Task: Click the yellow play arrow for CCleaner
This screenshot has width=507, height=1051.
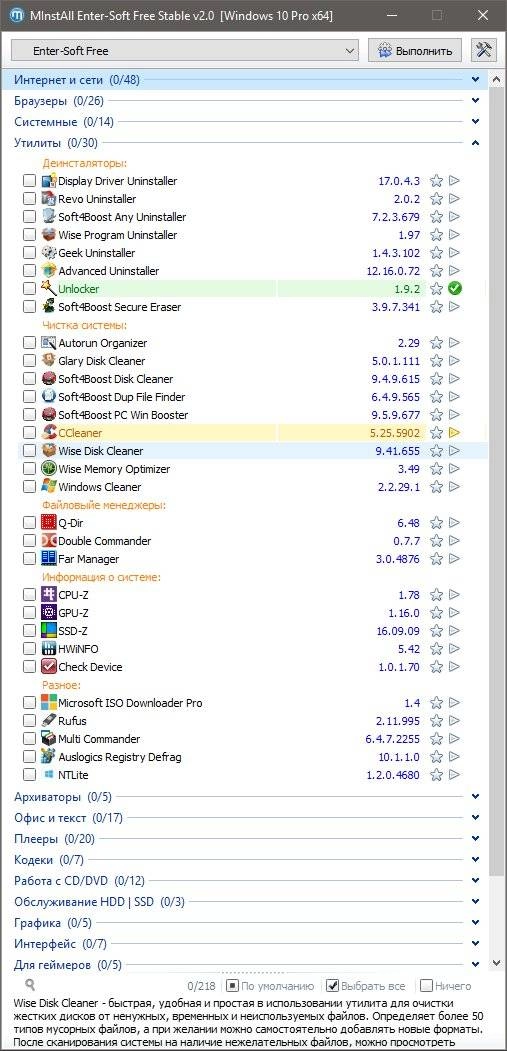Action: [x=455, y=433]
